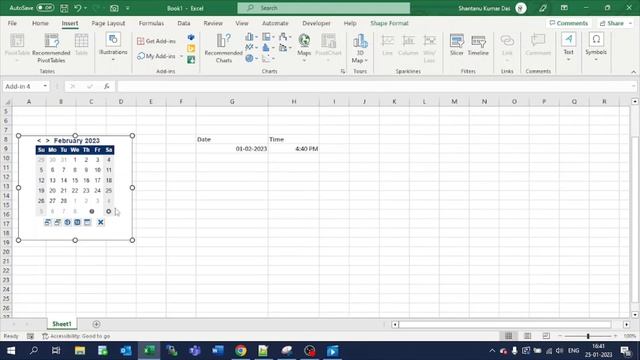Go to next month in calendar

point(48,140)
